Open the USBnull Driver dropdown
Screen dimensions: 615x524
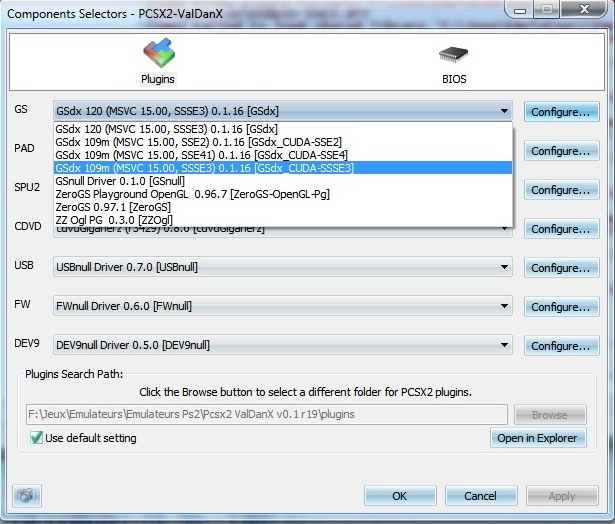283,267
